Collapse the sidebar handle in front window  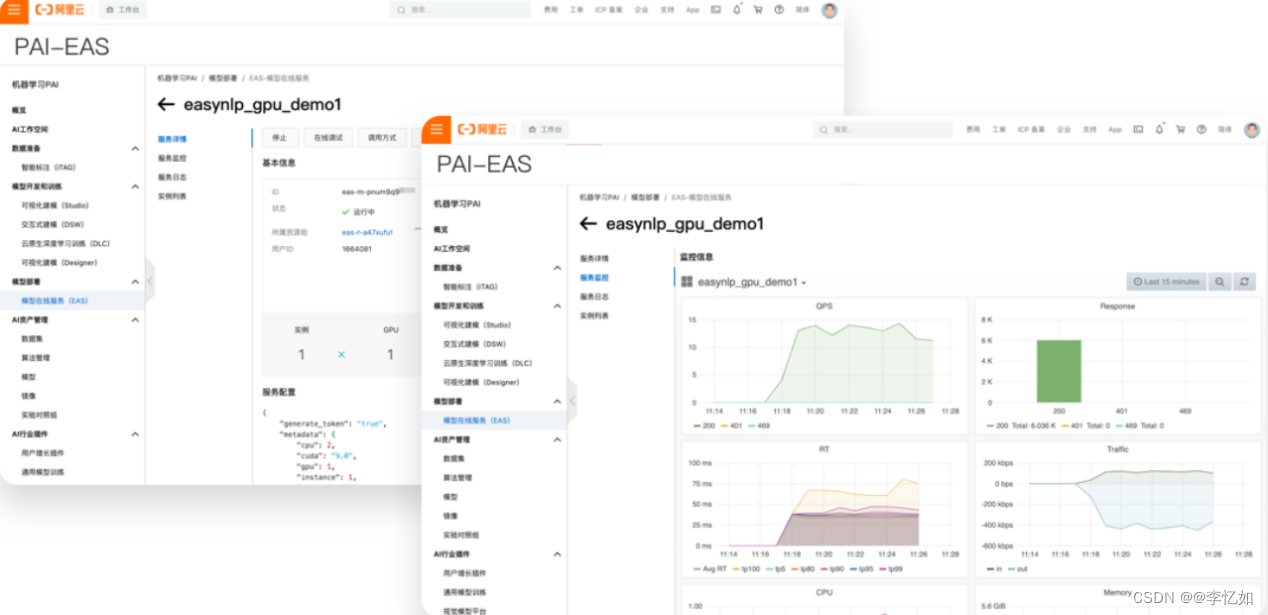pyautogui.click(x=572, y=401)
